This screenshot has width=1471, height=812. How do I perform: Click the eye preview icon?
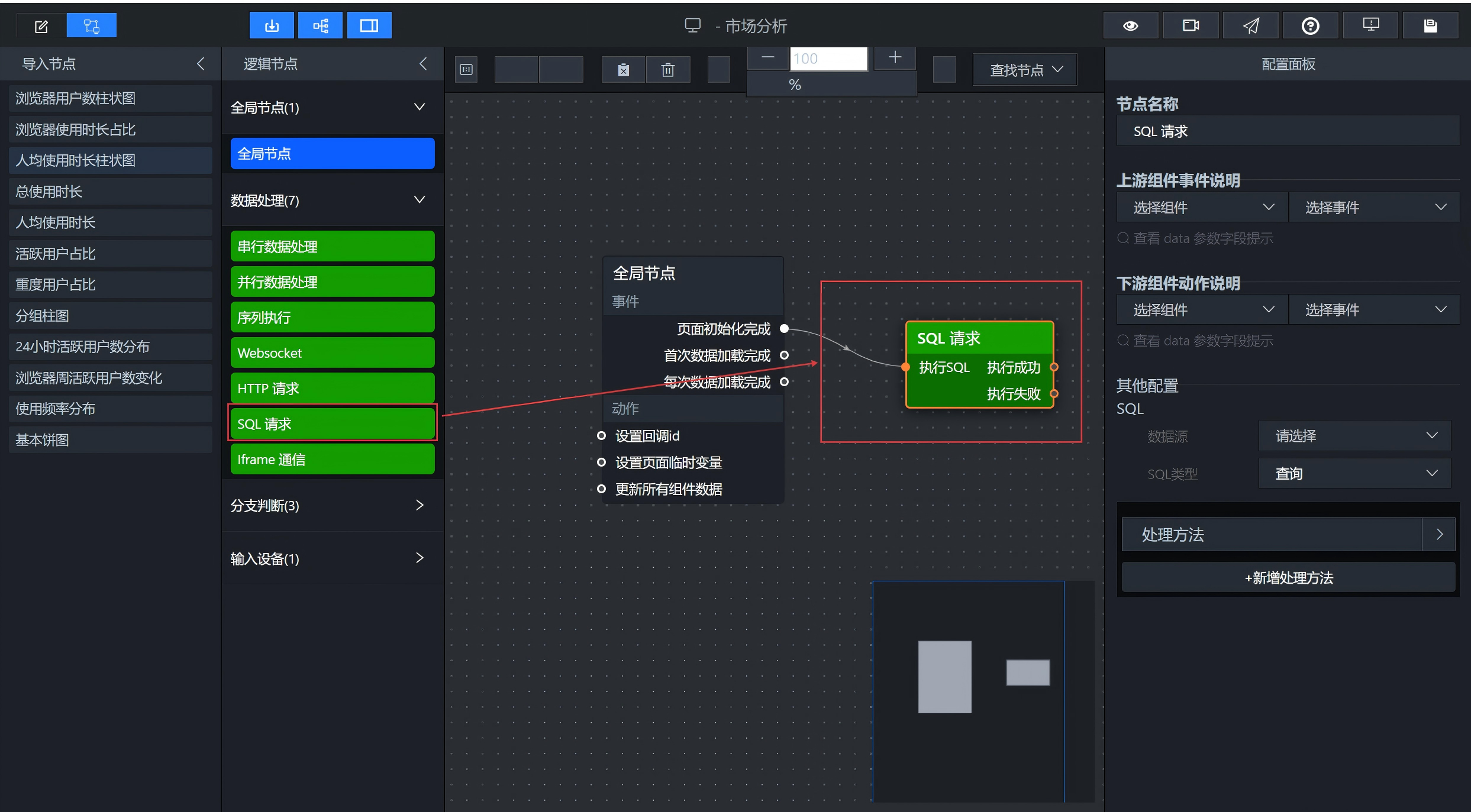point(1131,26)
